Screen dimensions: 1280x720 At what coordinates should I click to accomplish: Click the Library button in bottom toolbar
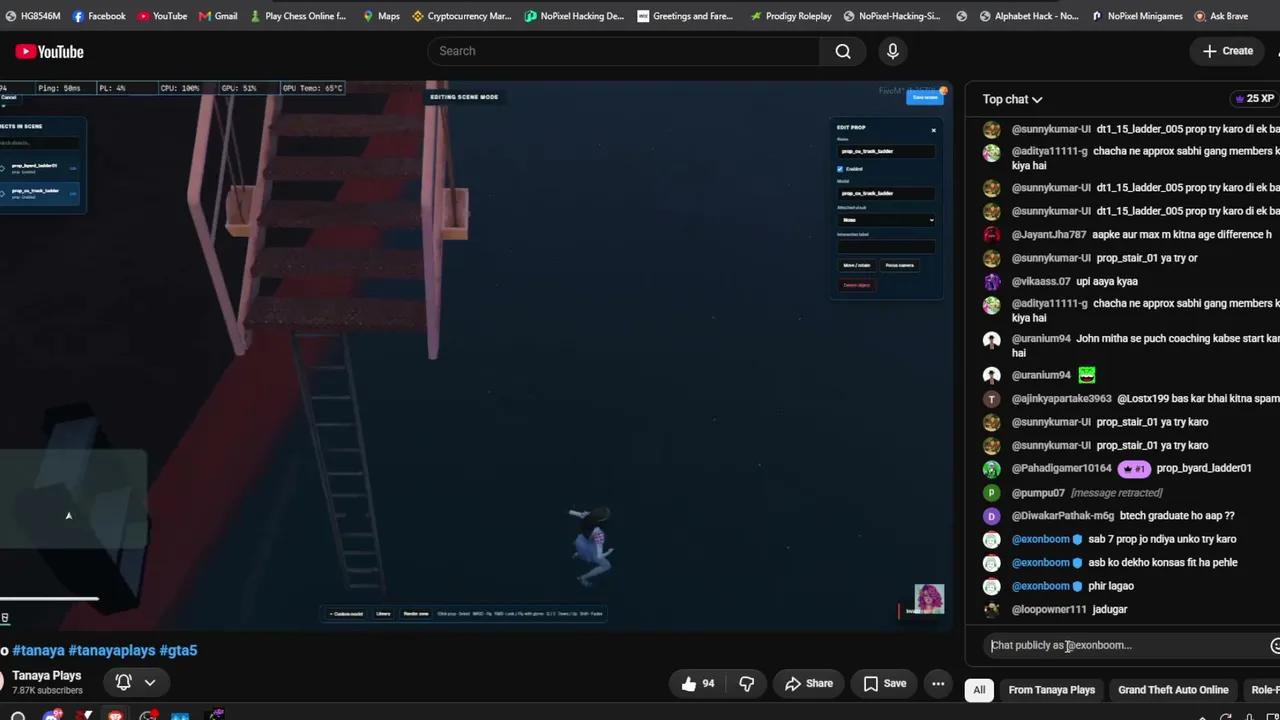(x=383, y=614)
